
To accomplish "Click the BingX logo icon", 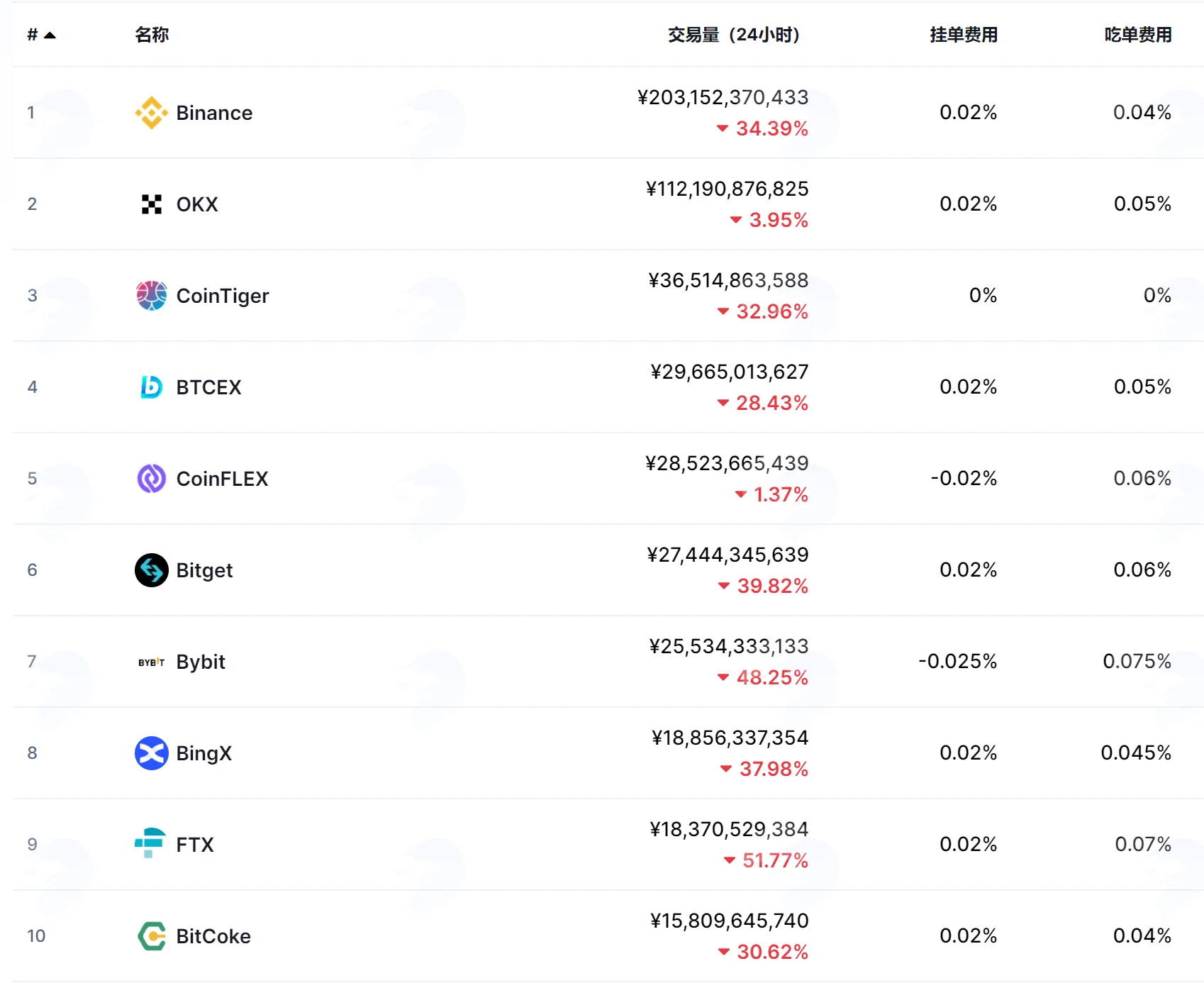I will tap(151, 753).
